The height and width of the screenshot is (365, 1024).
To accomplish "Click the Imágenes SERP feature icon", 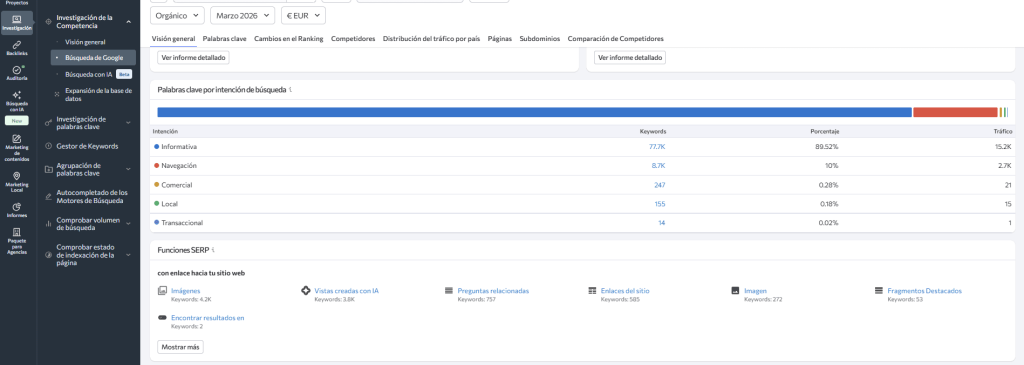I will tap(162, 291).
